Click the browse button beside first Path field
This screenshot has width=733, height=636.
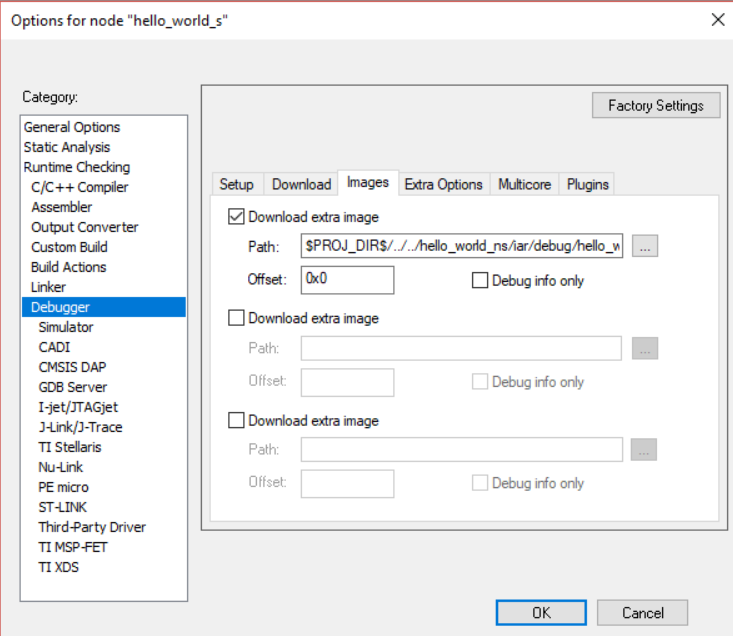pyautogui.click(x=645, y=247)
